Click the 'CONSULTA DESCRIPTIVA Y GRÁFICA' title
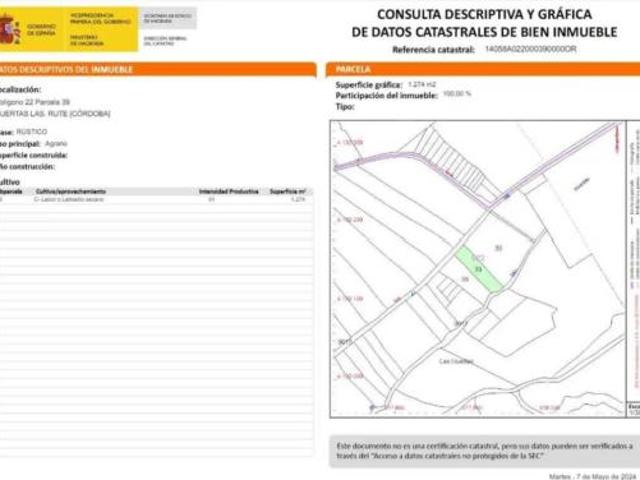Viewport: 640px width, 480px height. tap(484, 14)
